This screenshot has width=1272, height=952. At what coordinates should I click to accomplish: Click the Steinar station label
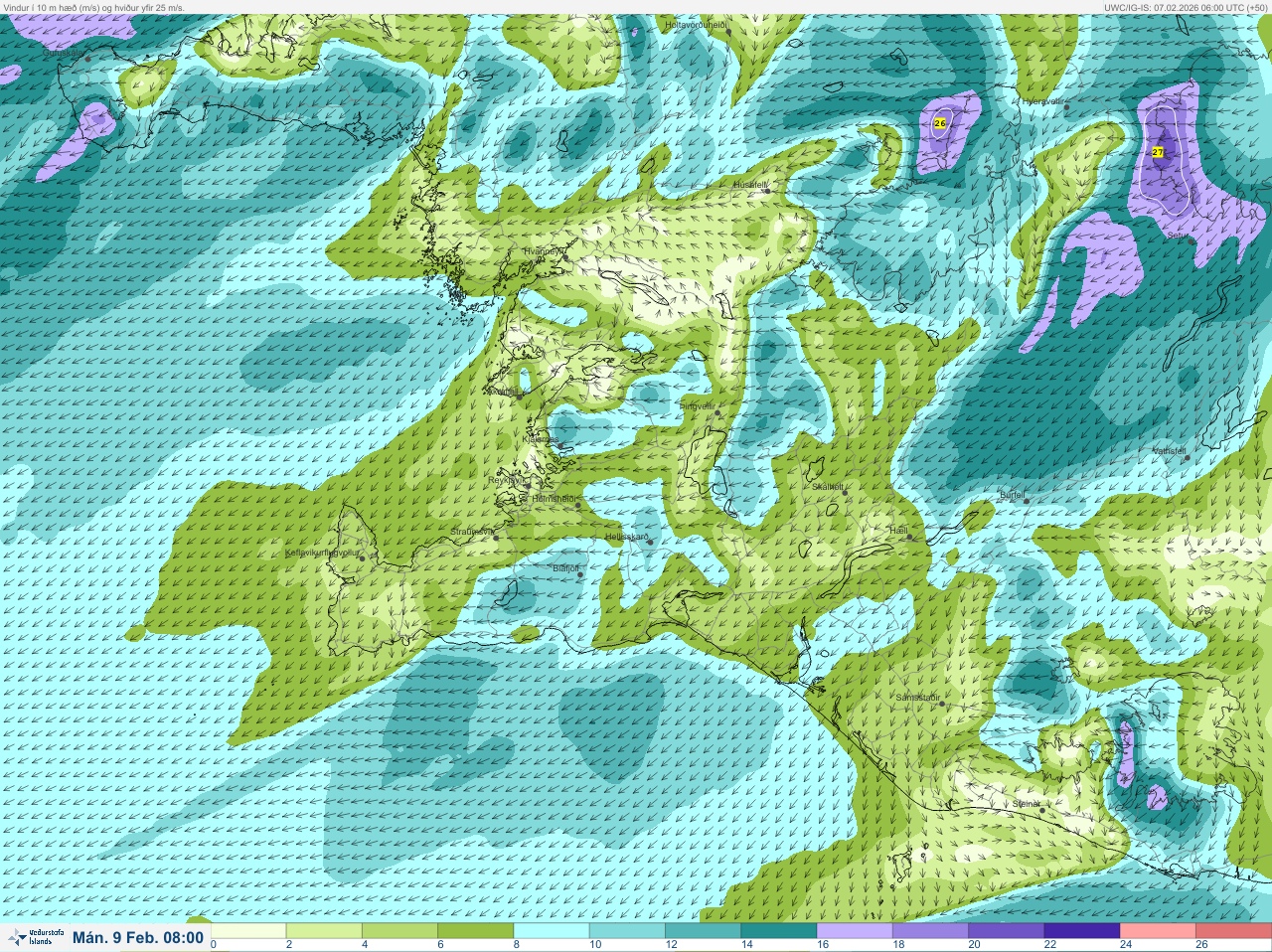[x=1026, y=803]
